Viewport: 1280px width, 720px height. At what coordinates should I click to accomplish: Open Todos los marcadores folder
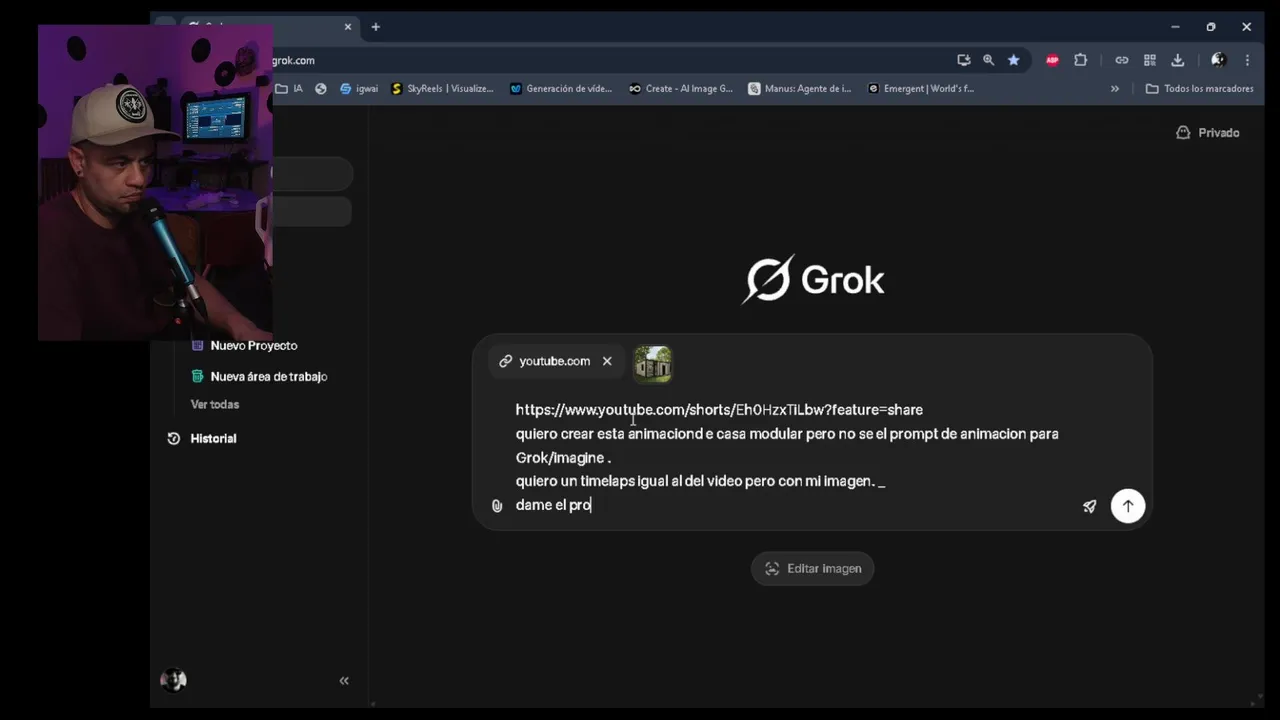click(x=1199, y=88)
